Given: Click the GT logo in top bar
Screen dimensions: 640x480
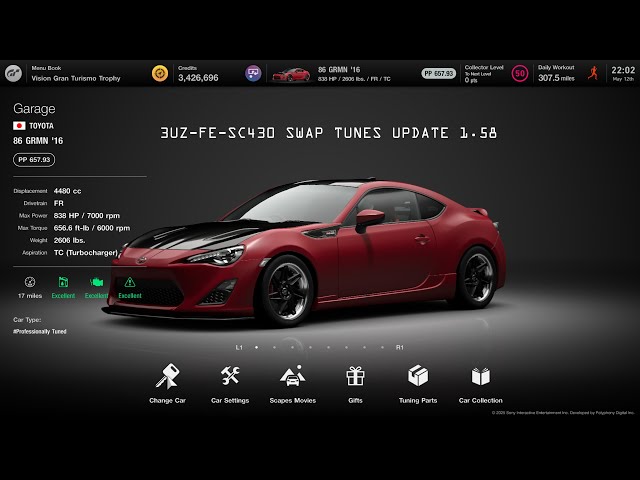Looking at the screenshot, I should coord(13,73).
